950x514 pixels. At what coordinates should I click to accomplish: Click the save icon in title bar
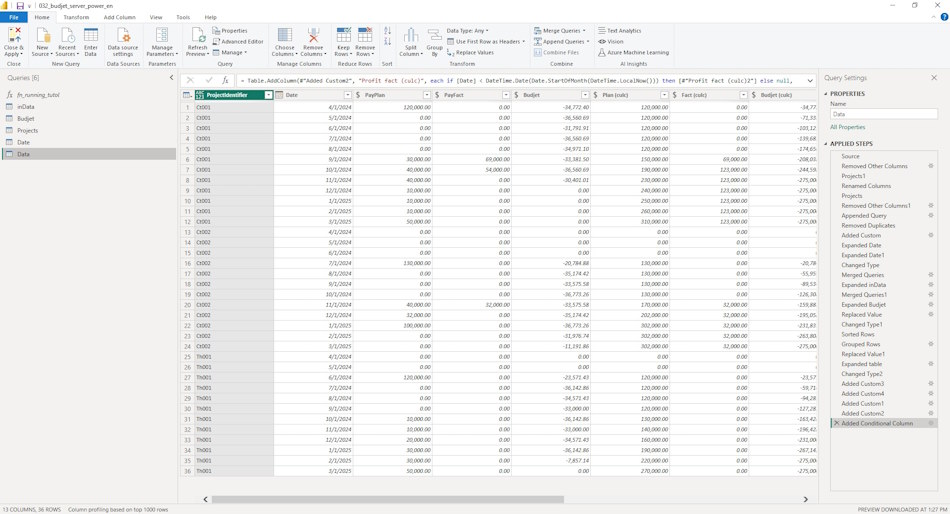click(20, 5)
